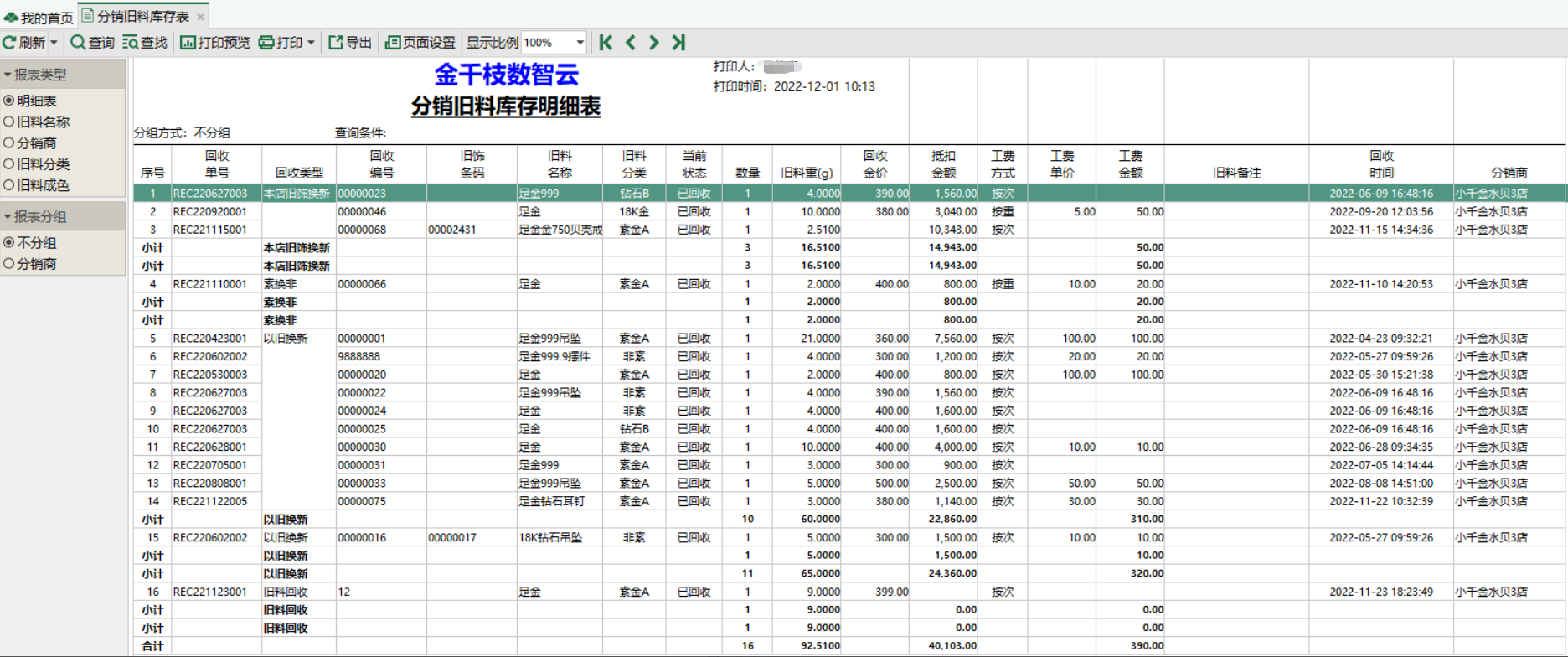The height and width of the screenshot is (657, 1568).
Task: Click the 回收单号 column header
Action: [217, 164]
